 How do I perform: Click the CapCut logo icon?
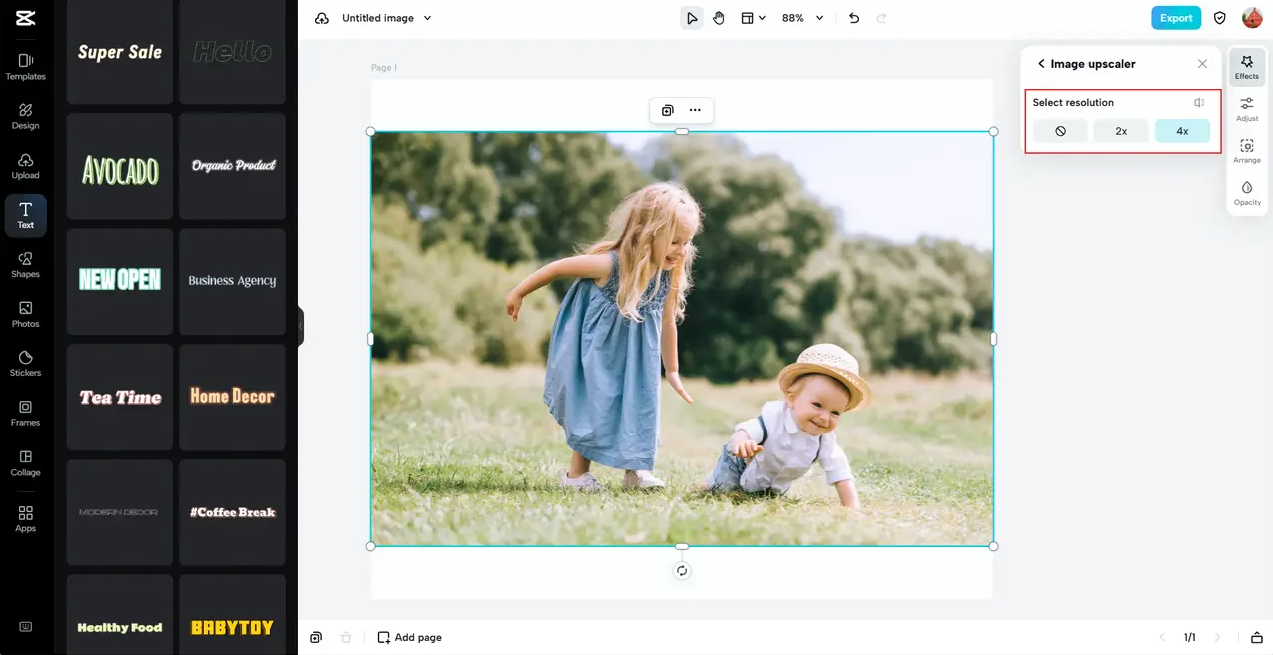click(25, 17)
